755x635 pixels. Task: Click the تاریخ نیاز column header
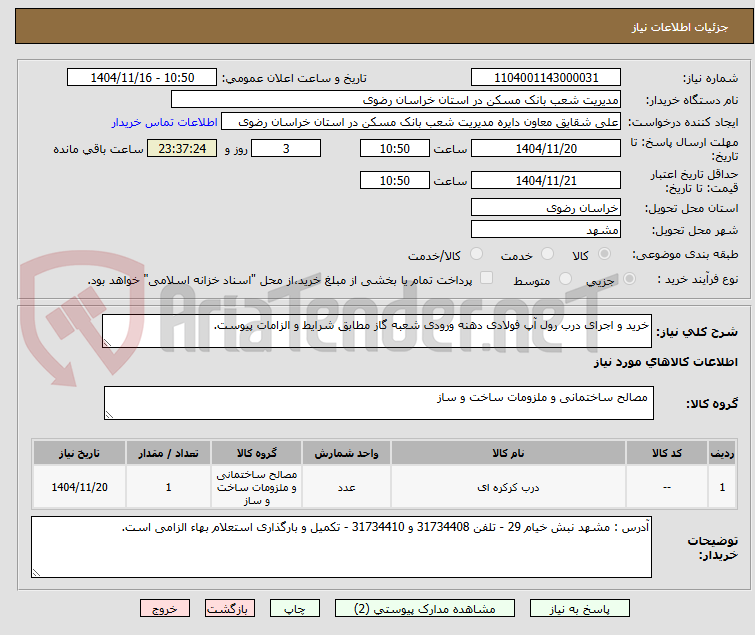point(79,453)
